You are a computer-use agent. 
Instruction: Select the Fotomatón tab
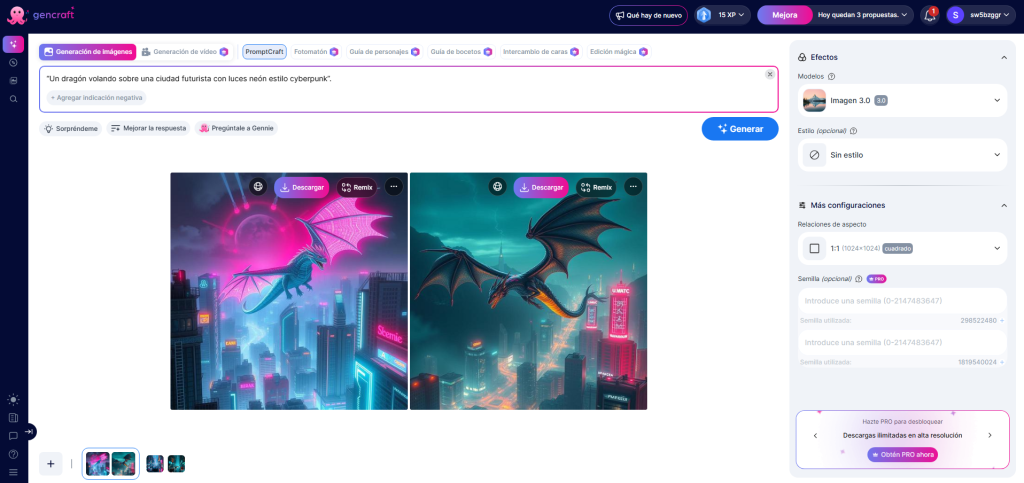(x=316, y=52)
